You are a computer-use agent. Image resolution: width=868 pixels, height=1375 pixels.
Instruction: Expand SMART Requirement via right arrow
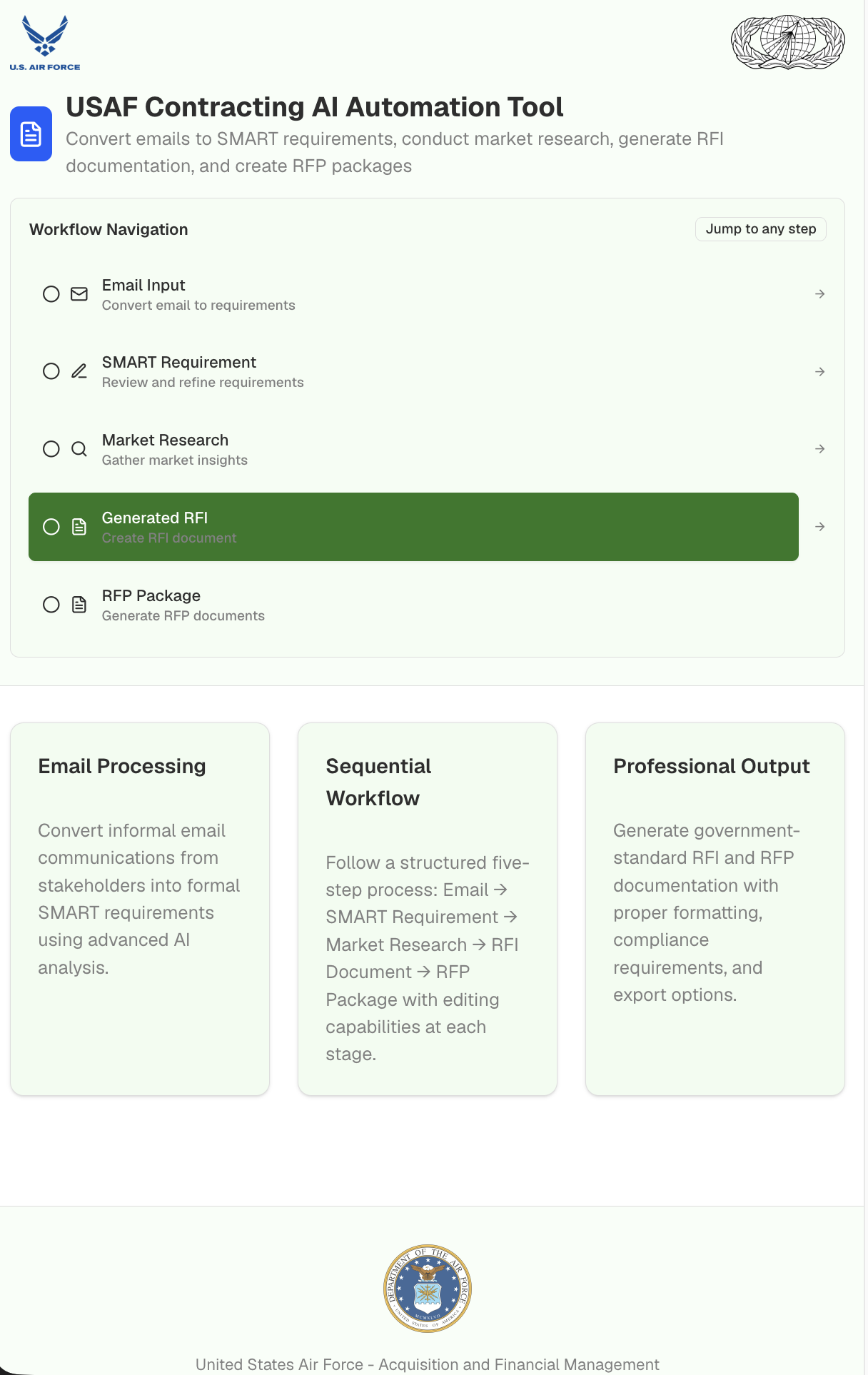pyautogui.click(x=820, y=372)
